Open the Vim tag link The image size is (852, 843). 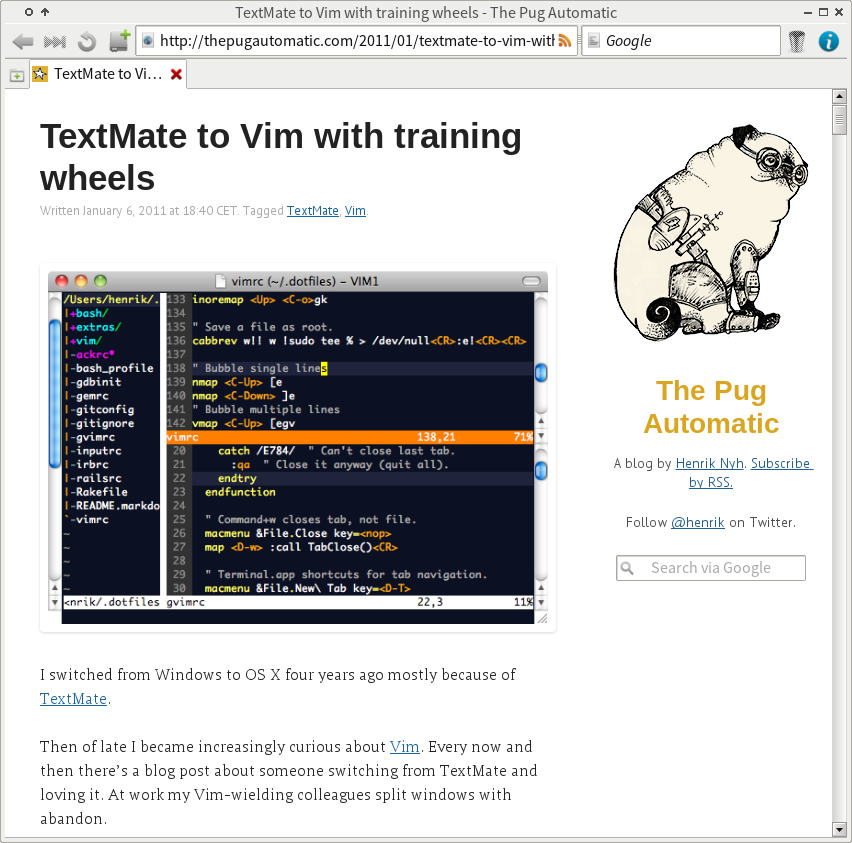[x=355, y=211]
